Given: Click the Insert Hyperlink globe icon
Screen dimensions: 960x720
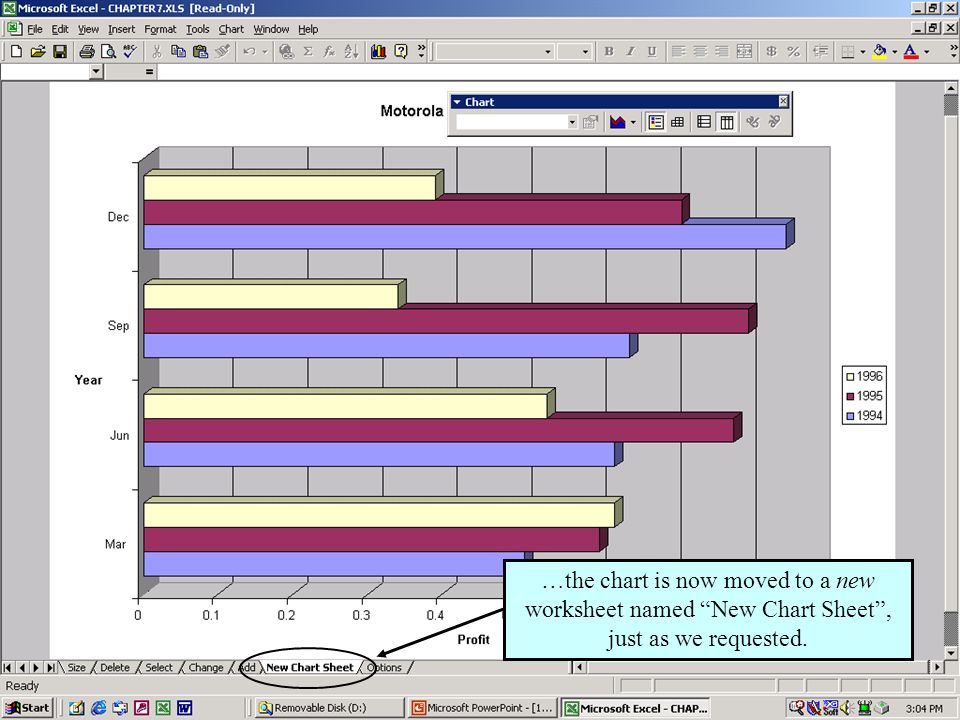Looking at the screenshot, I should click(x=286, y=51).
